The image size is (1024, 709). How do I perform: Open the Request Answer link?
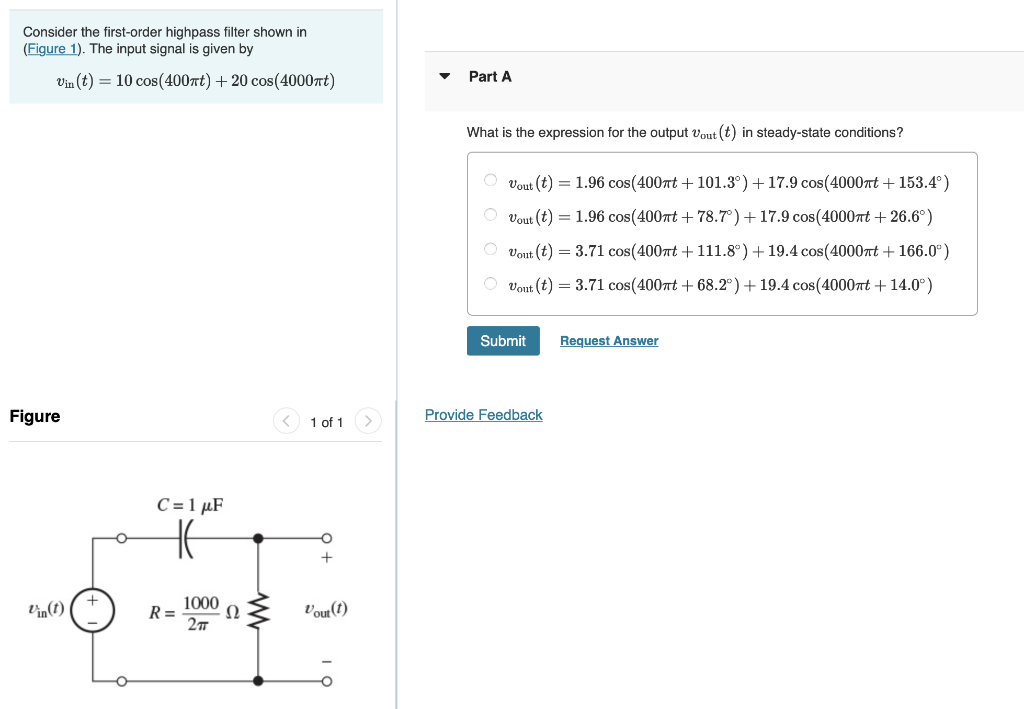[x=608, y=340]
